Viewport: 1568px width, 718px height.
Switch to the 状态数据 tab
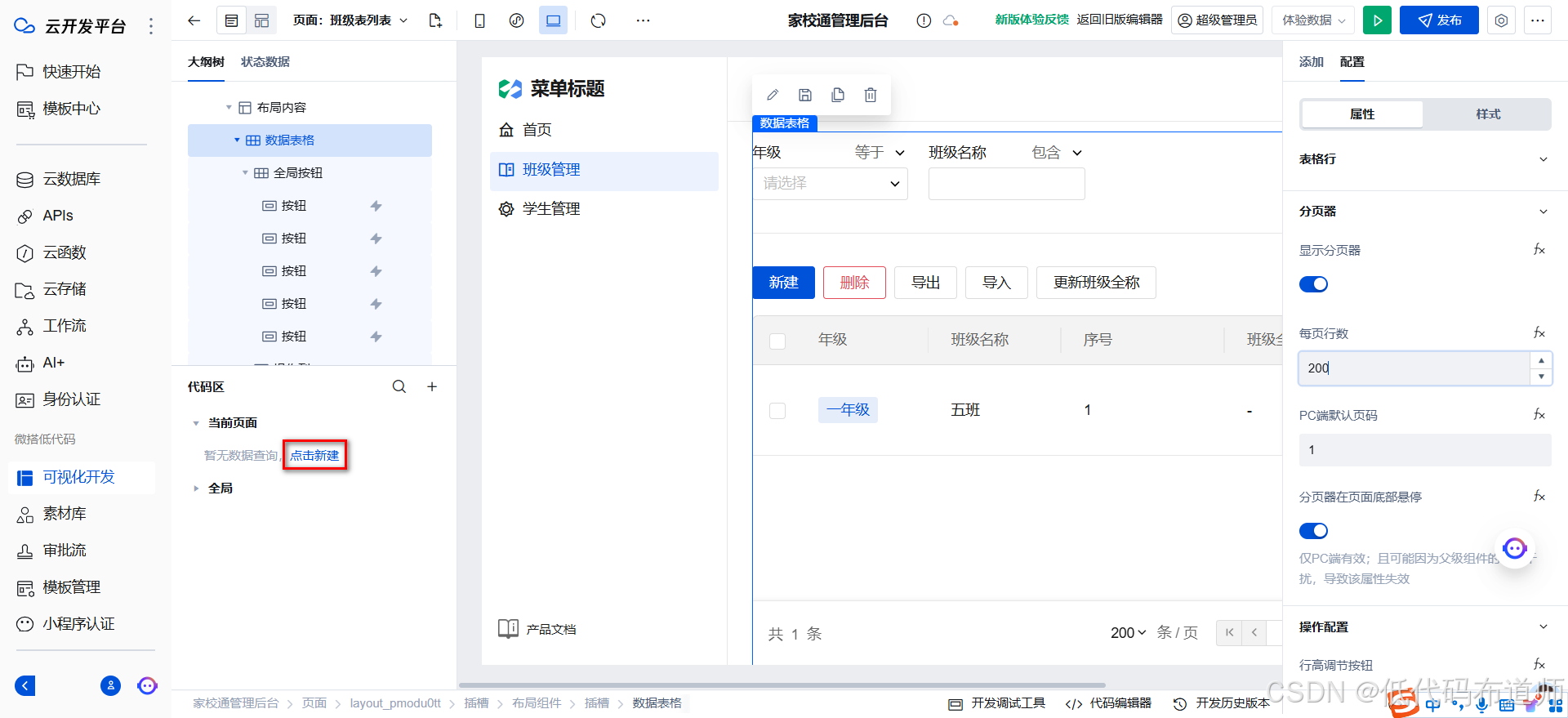point(265,62)
